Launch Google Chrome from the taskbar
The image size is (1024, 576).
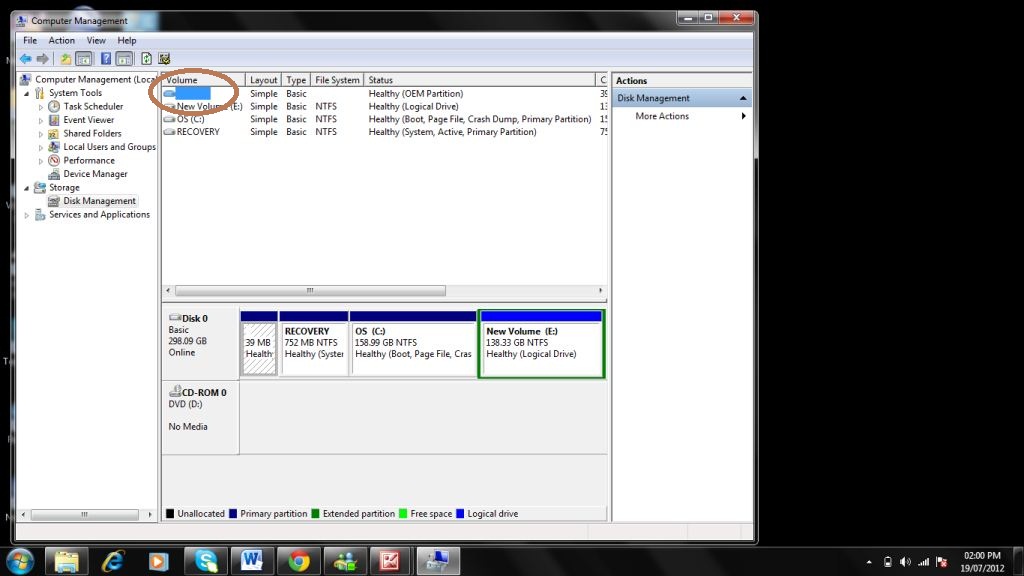(x=298, y=561)
